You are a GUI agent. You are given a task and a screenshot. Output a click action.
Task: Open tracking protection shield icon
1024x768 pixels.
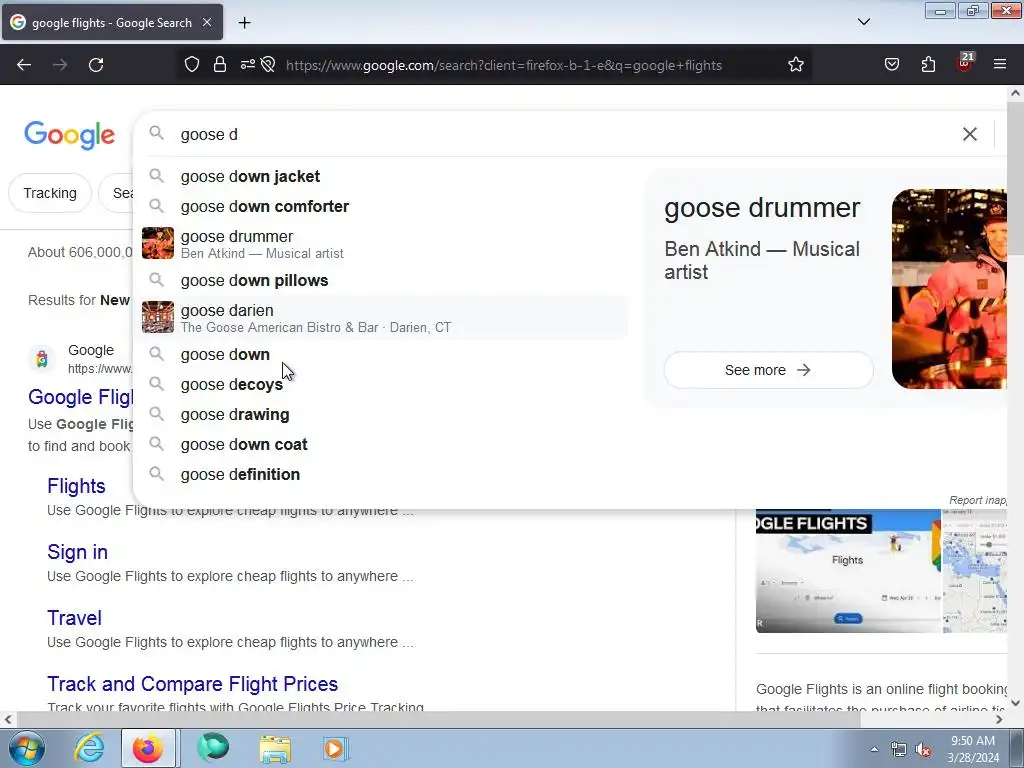point(191,65)
